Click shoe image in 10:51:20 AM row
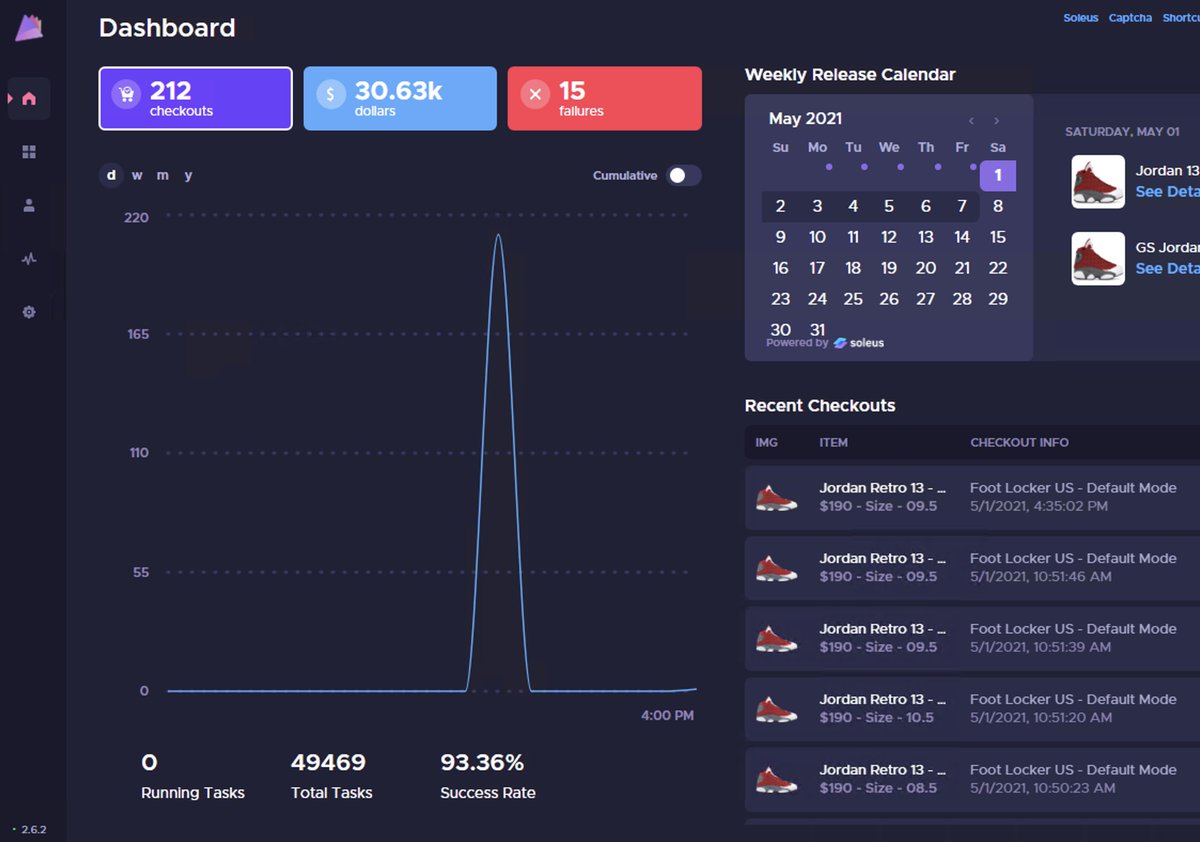This screenshot has height=842, width=1200. click(x=777, y=708)
